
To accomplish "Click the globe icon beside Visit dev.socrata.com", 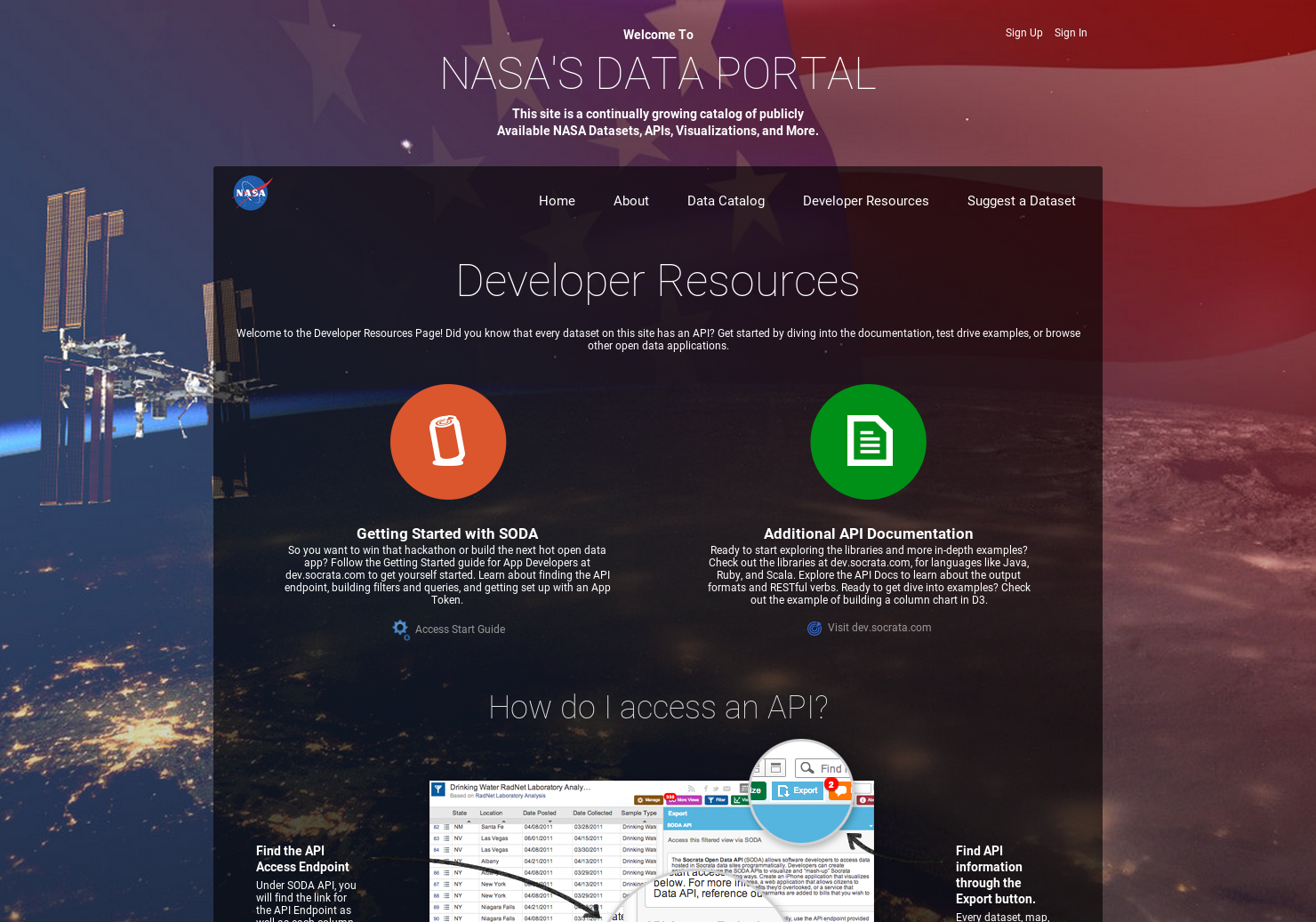I will pyautogui.click(x=814, y=628).
